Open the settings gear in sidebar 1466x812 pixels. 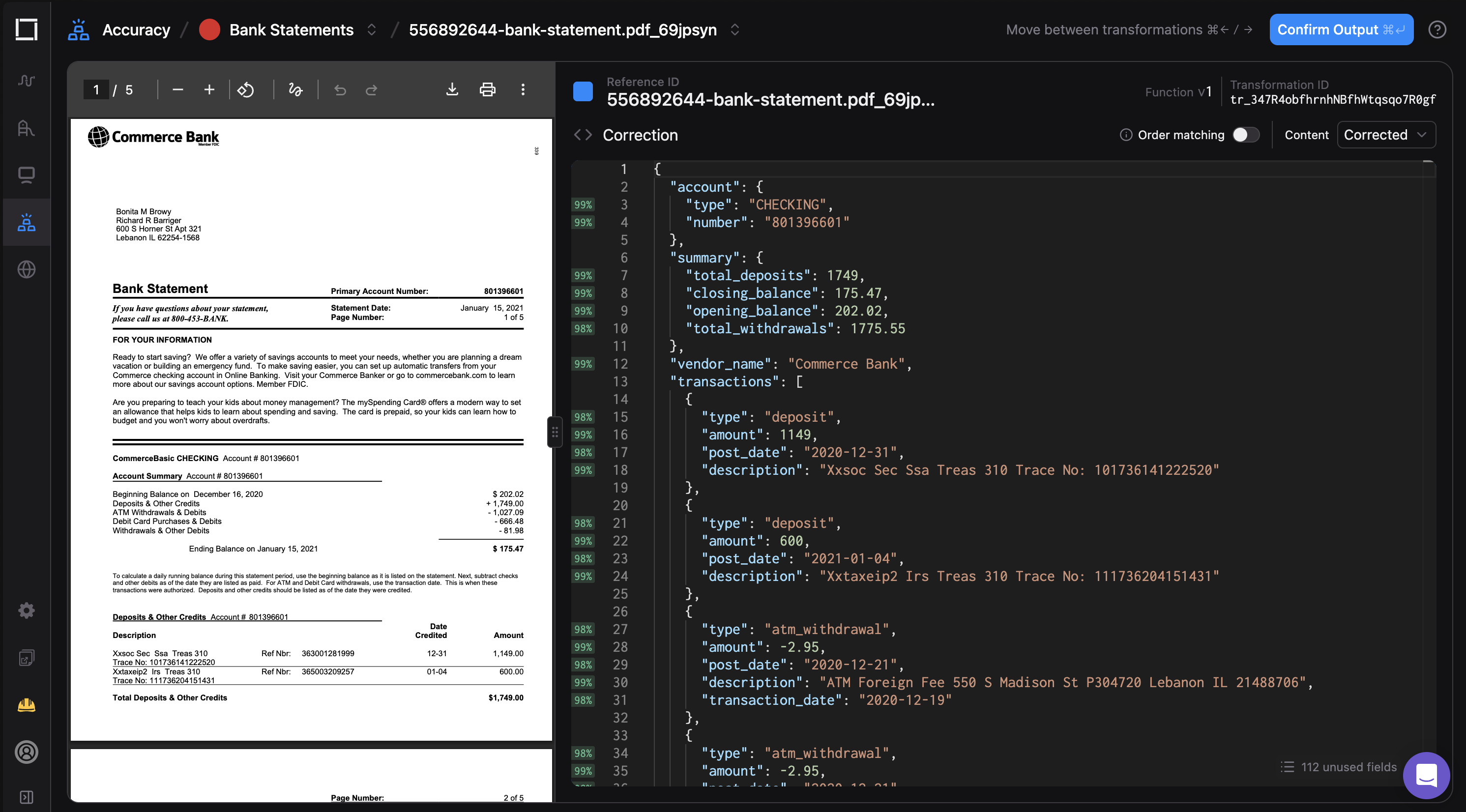tap(26, 610)
